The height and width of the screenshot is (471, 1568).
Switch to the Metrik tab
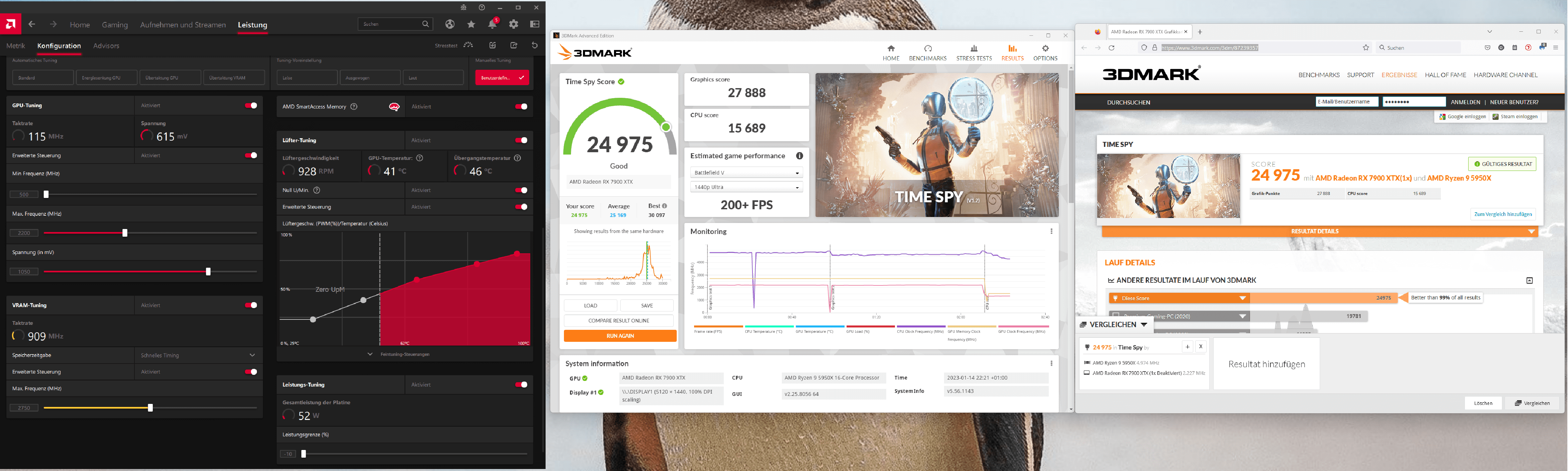(x=16, y=46)
